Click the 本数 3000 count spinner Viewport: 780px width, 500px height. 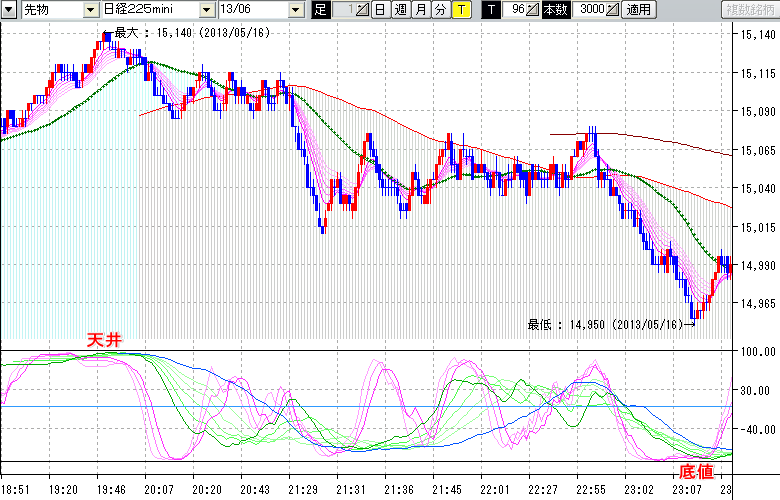pyautogui.click(x=611, y=9)
